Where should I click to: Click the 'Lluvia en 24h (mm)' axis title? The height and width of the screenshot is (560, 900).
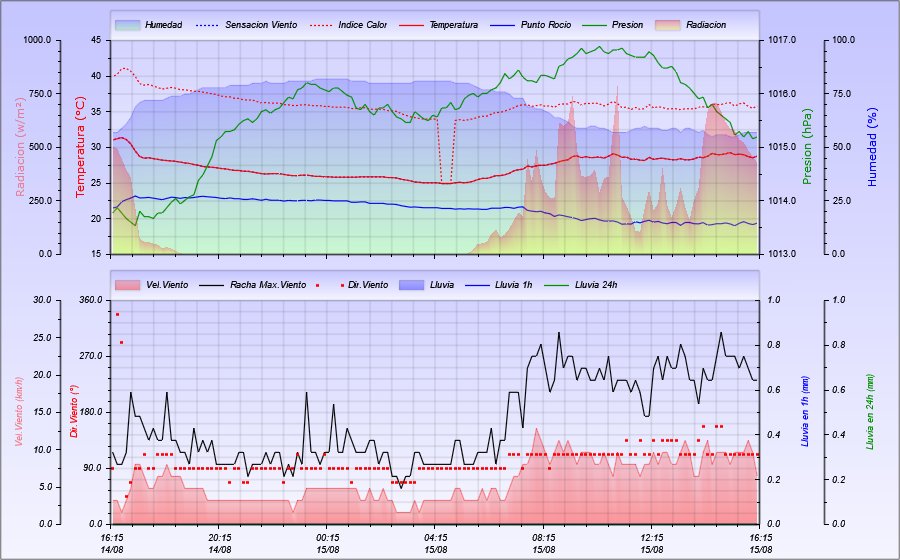coord(870,412)
